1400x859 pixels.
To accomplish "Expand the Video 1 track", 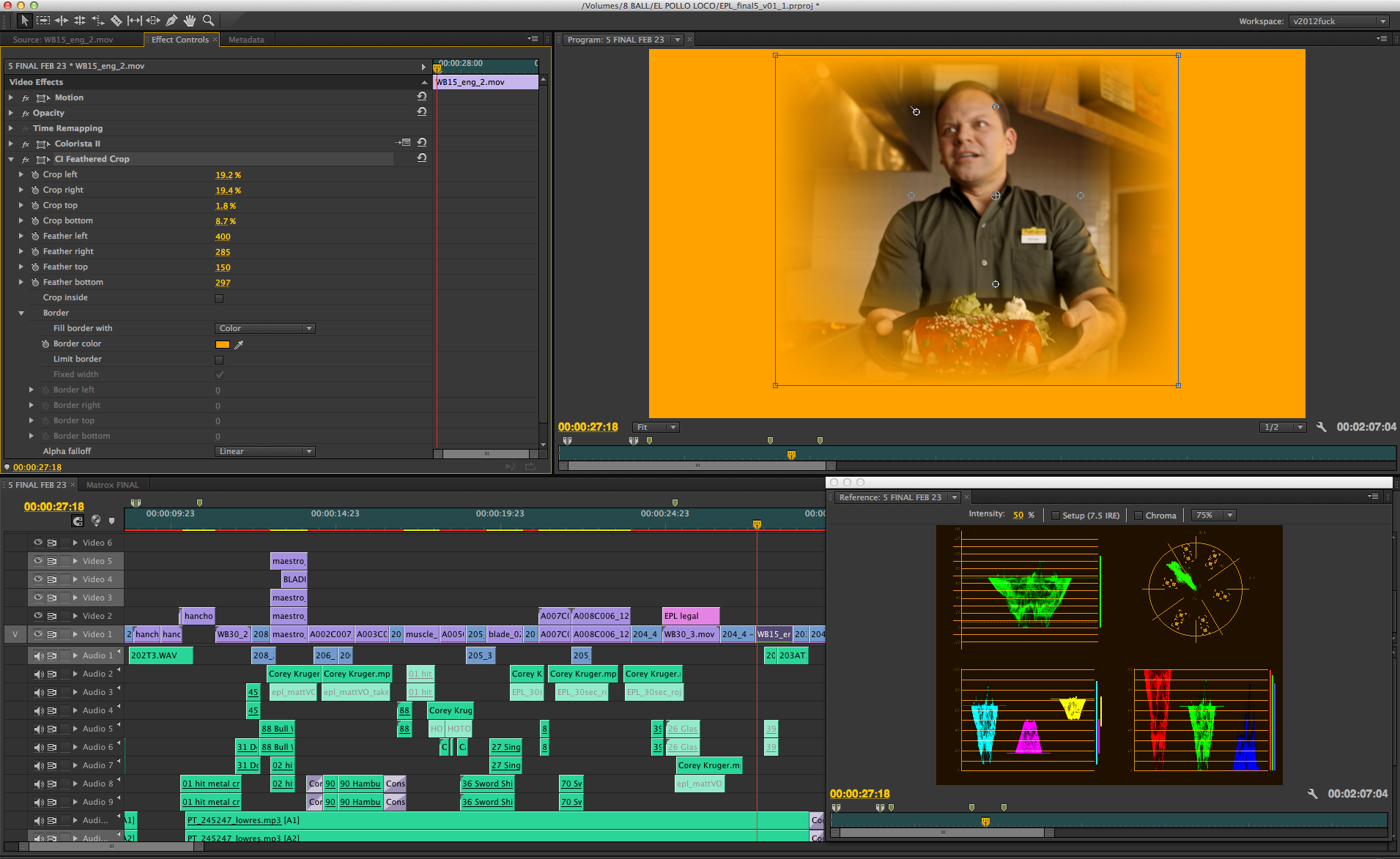I will coord(75,634).
